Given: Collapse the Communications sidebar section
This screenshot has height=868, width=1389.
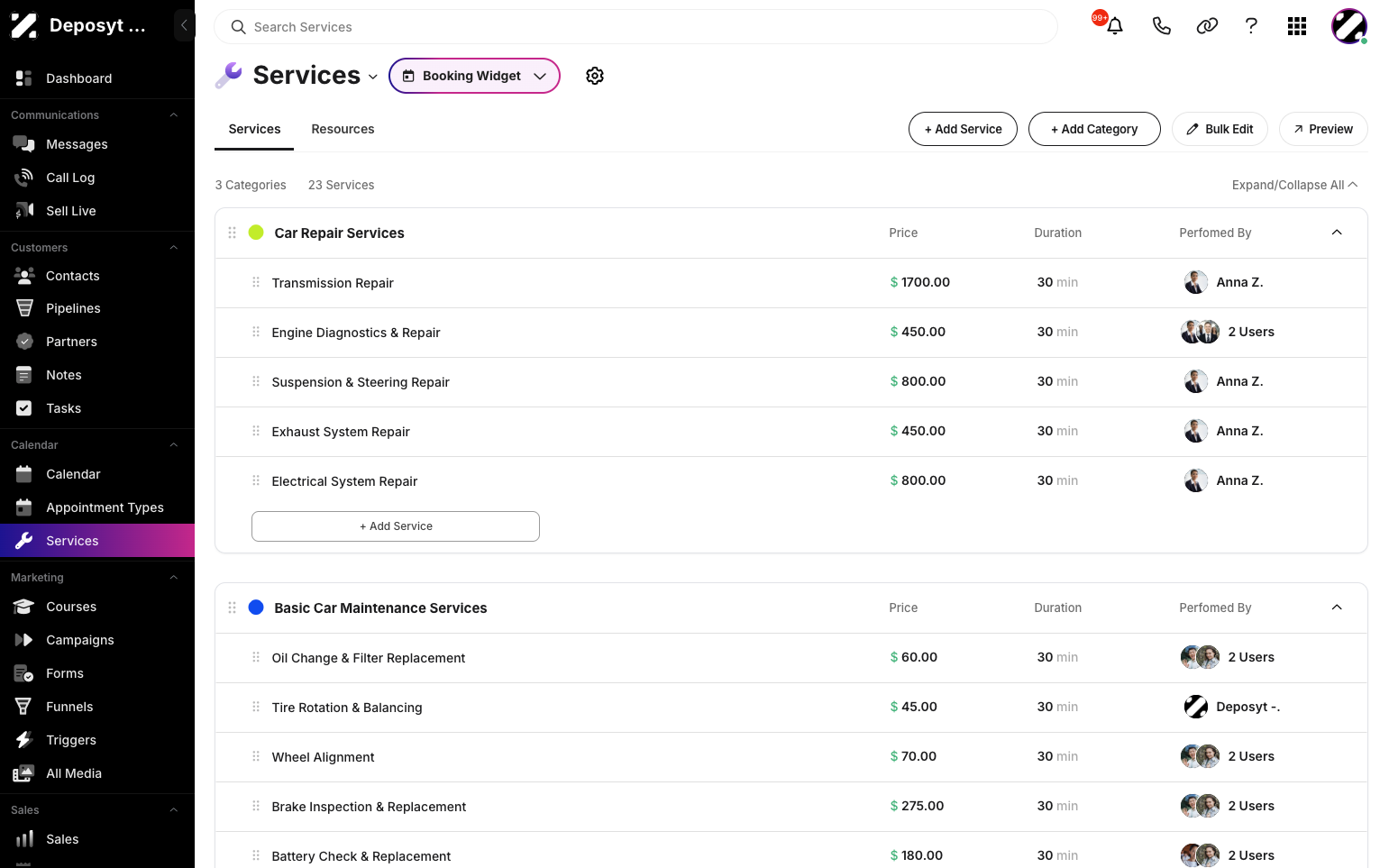Looking at the screenshot, I should pos(174,115).
